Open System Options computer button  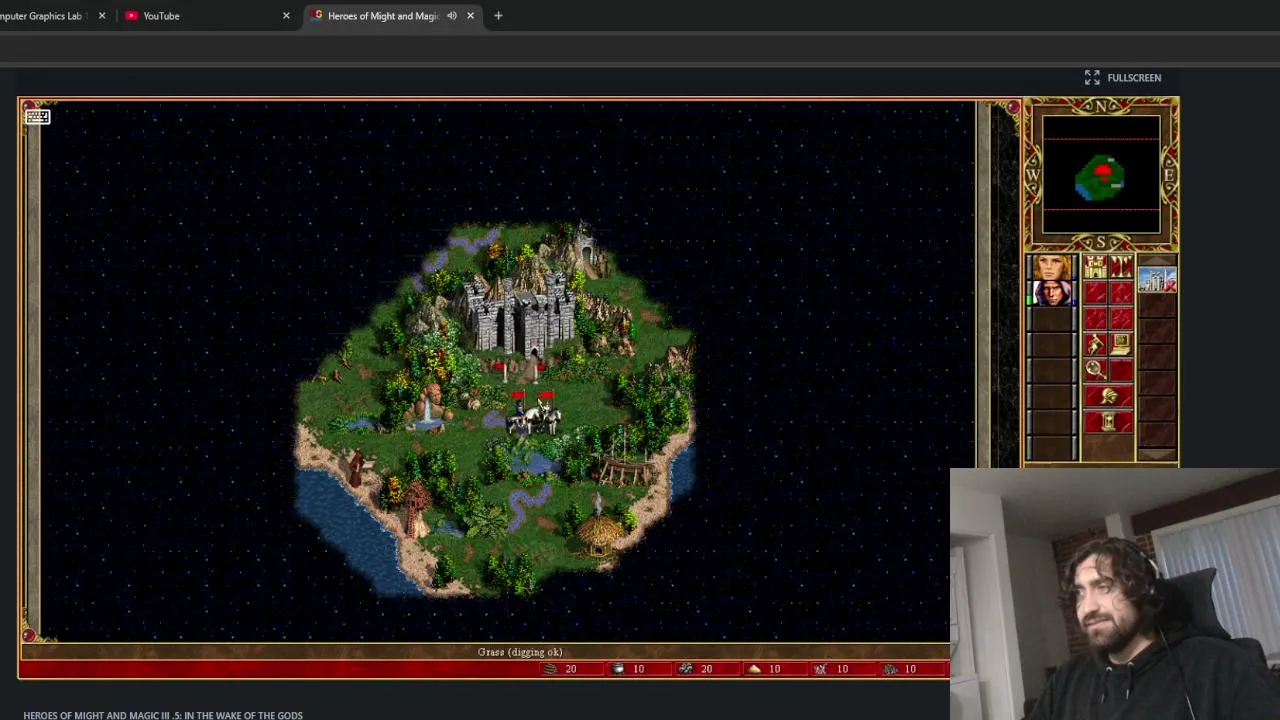pyautogui.click(x=1121, y=345)
